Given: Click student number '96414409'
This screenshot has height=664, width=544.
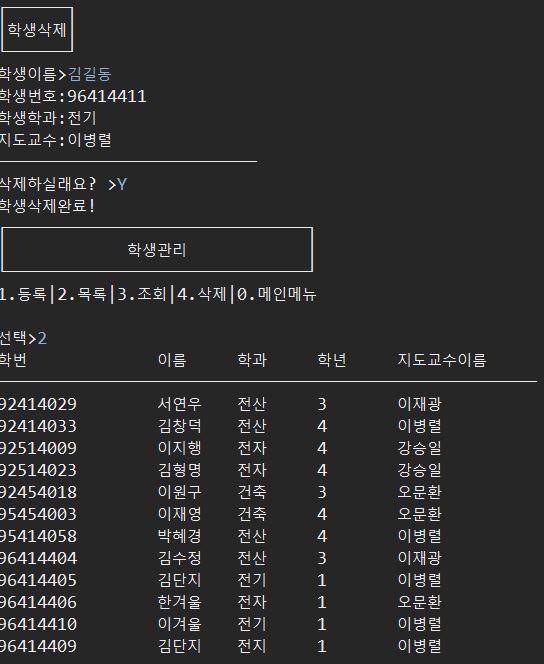Looking at the screenshot, I should click(x=38, y=646).
